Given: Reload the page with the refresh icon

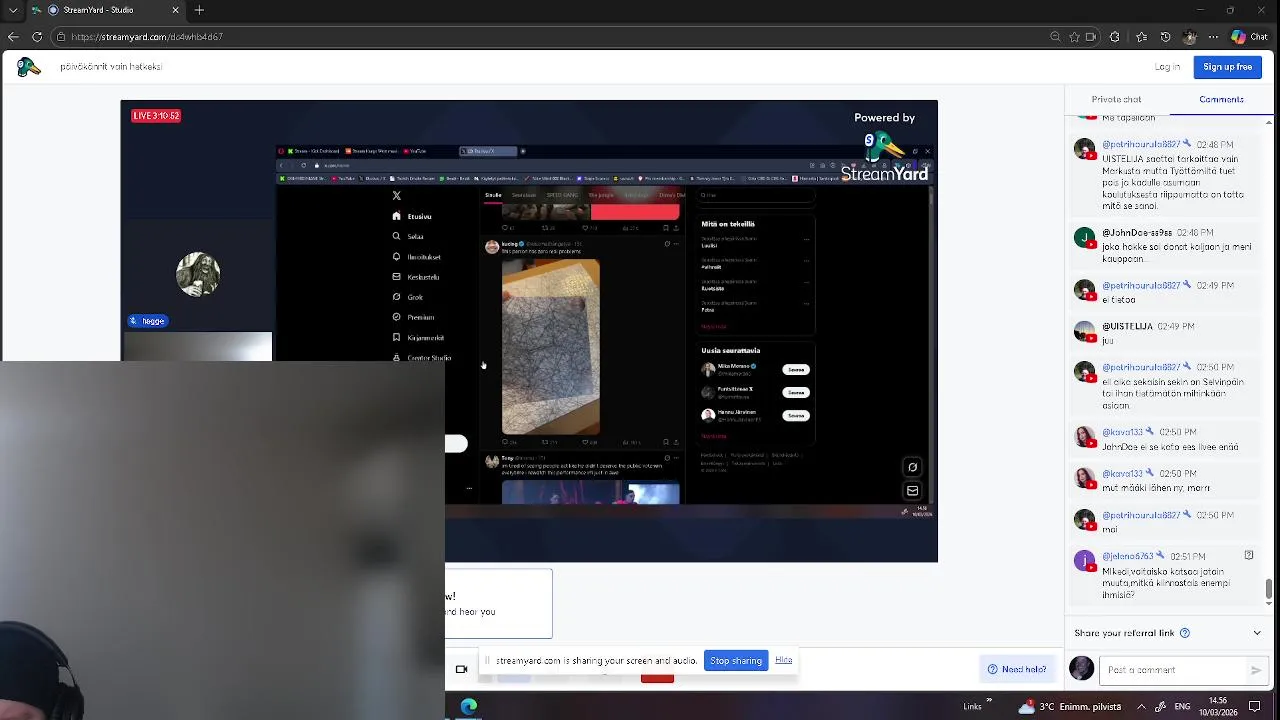Looking at the screenshot, I should coord(37,37).
